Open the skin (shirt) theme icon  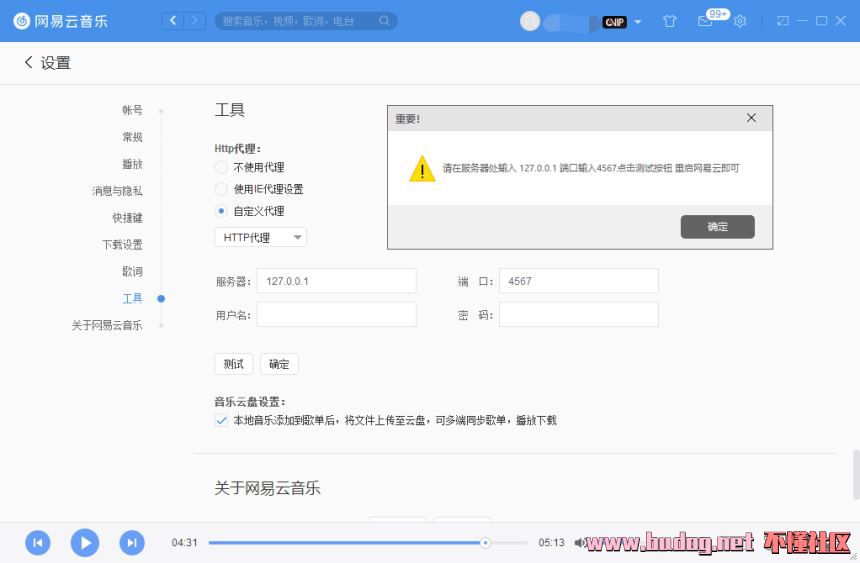[669, 21]
